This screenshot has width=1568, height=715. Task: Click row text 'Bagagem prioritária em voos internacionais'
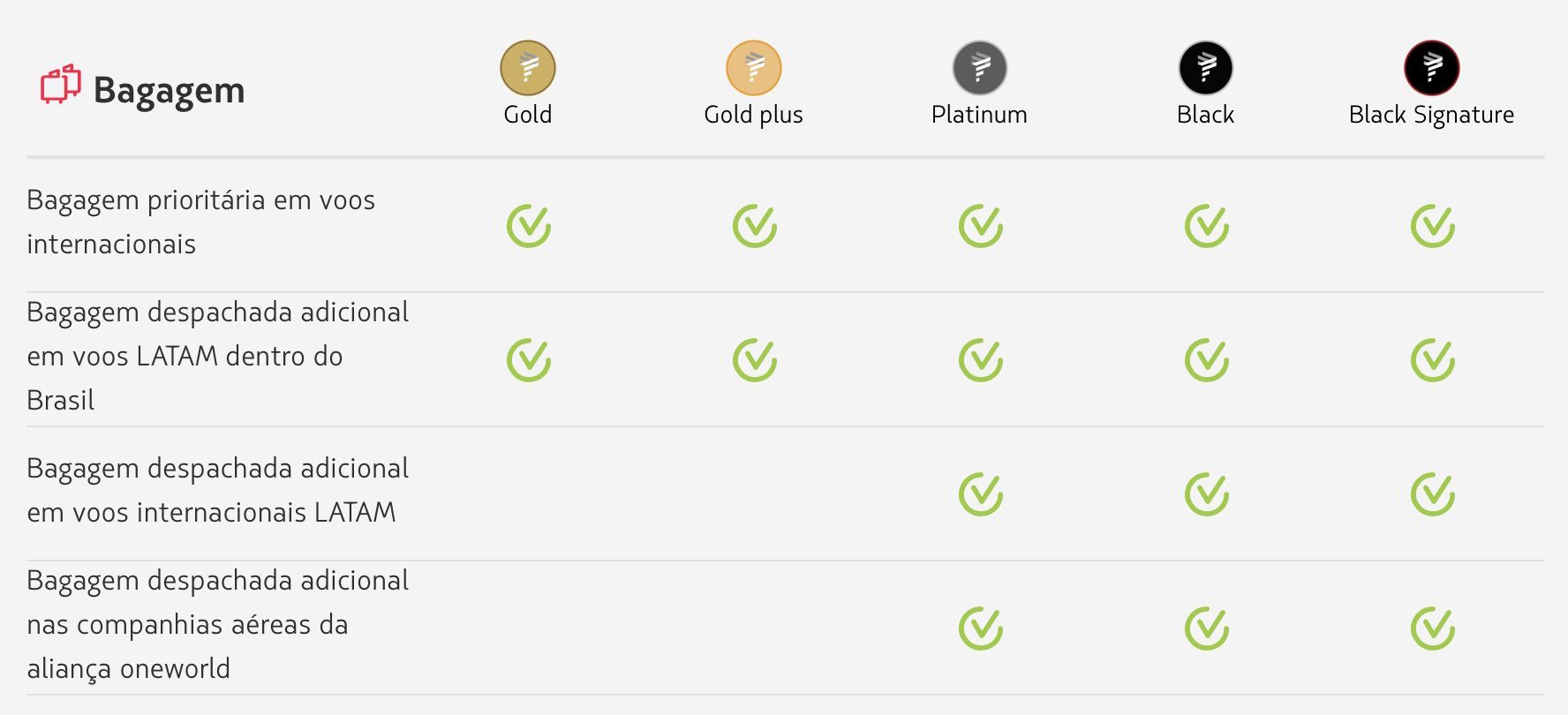tap(200, 222)
